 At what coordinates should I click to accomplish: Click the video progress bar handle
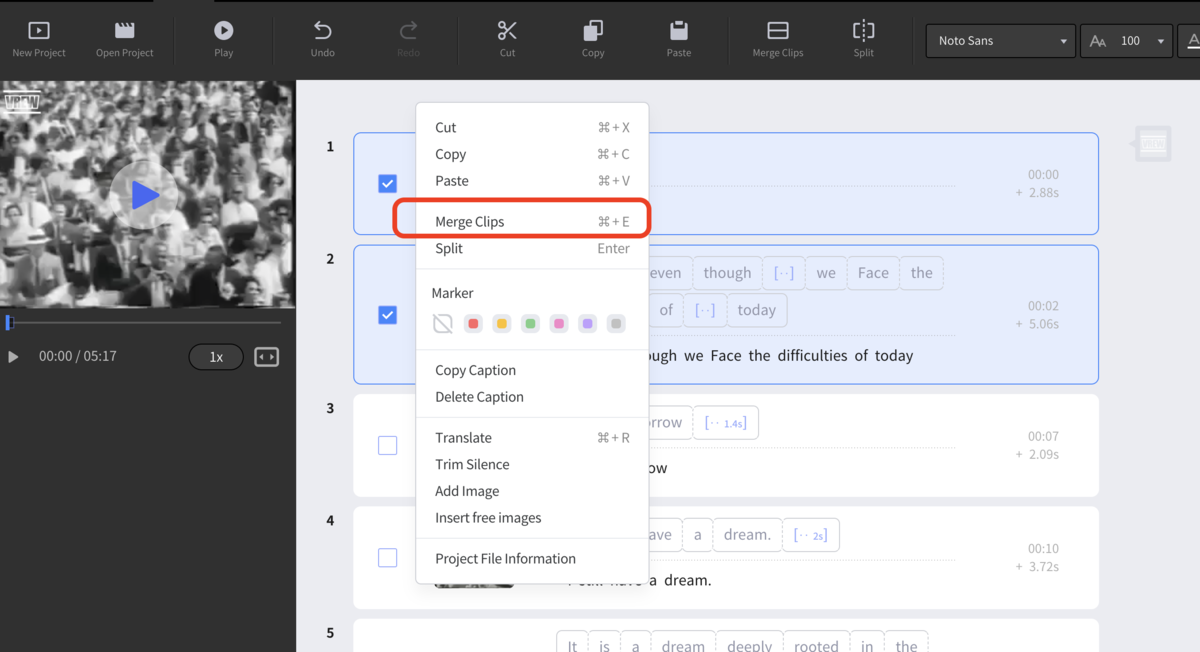9,322
